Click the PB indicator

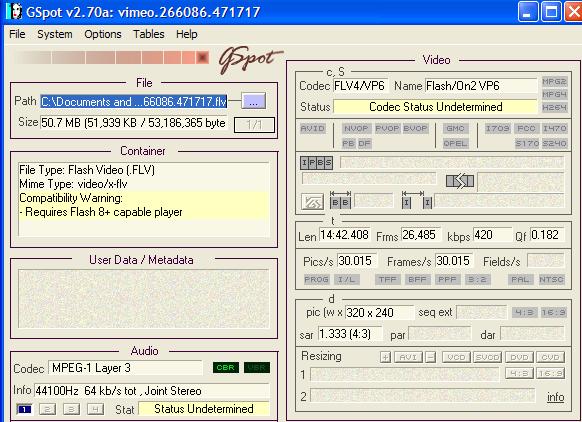[348, 143]
